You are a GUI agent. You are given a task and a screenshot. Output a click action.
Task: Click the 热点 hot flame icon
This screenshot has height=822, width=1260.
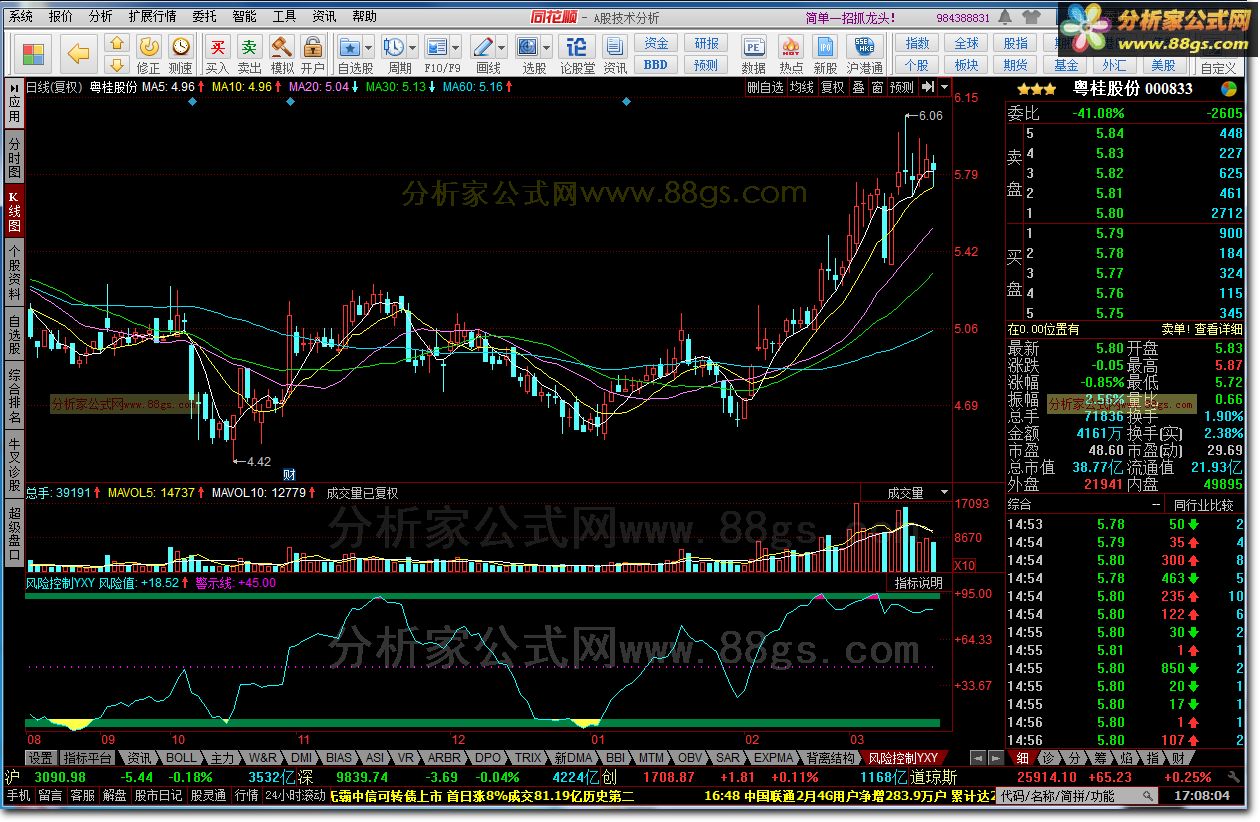point(791,46)
